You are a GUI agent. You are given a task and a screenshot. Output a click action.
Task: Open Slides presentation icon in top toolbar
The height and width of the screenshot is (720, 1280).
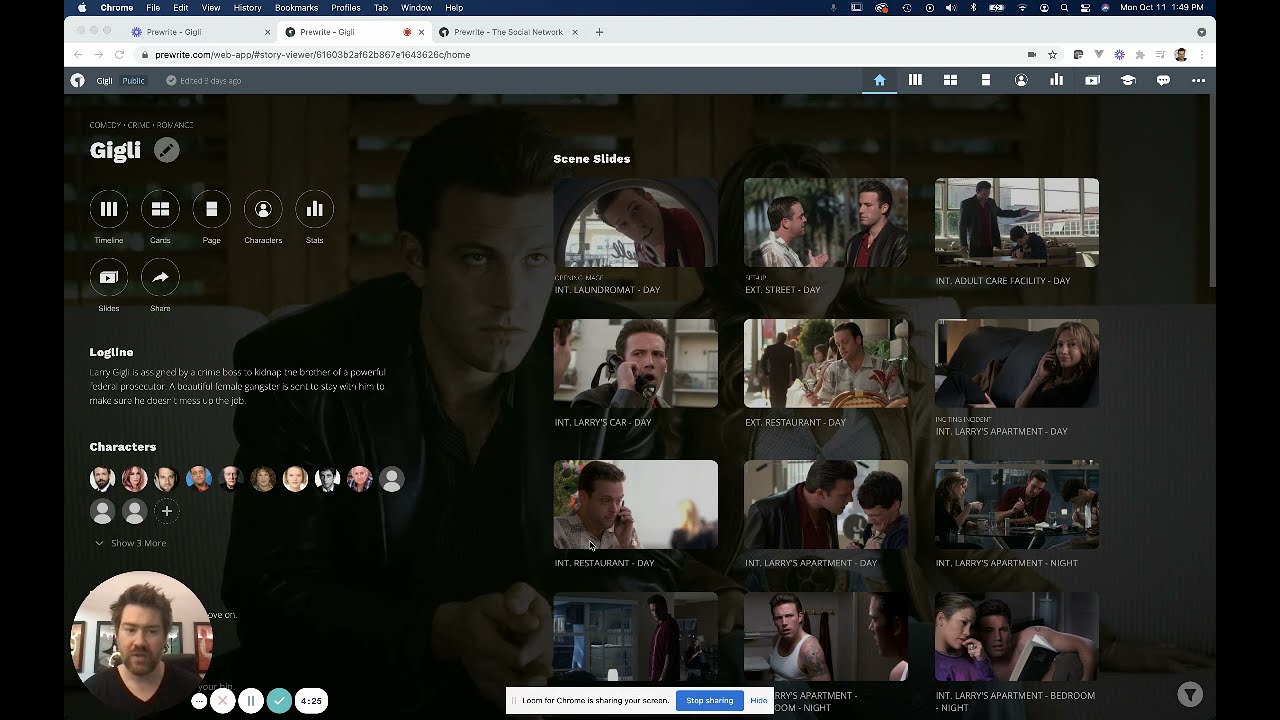tap(1092, 80)
